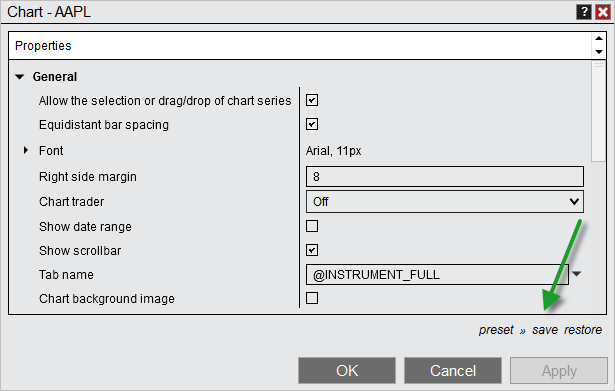The width and height of the screenshot is (615, 391).
Task: Open the help question mark icon
Action: pyautogui.click(x=584, y=12)
